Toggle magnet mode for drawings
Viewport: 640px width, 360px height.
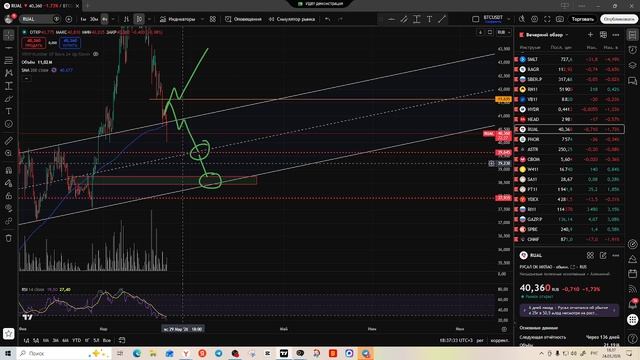click(9, 170)
